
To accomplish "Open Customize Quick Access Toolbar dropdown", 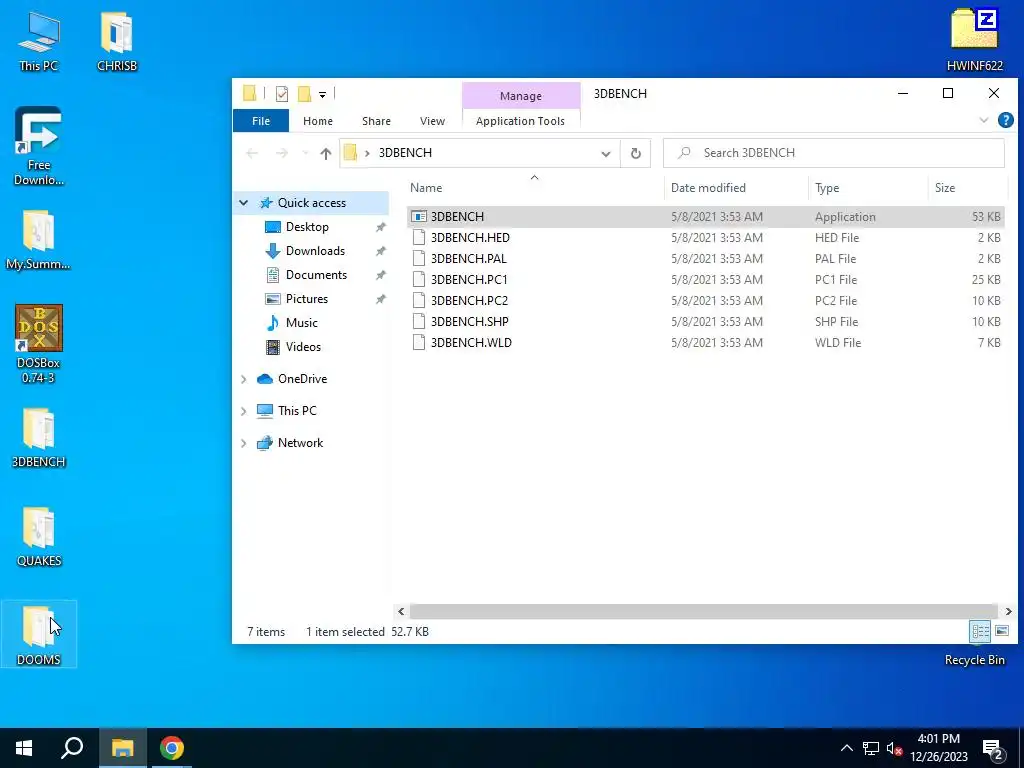I will click(x=323, y=95).
